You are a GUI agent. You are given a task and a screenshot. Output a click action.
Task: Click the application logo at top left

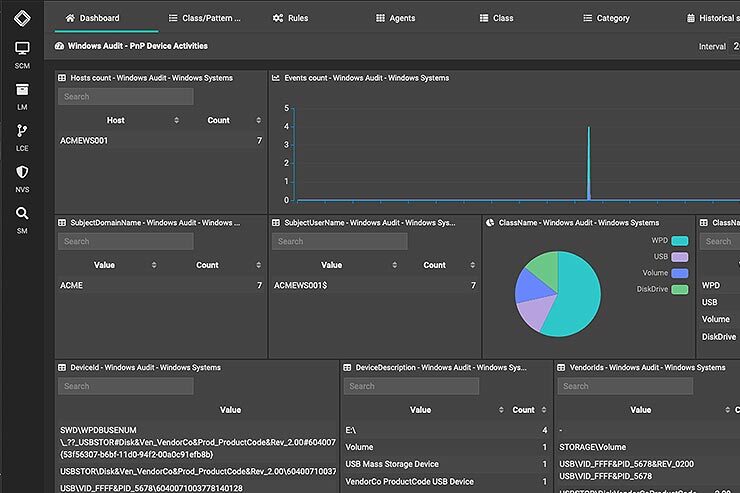point(22,16)
